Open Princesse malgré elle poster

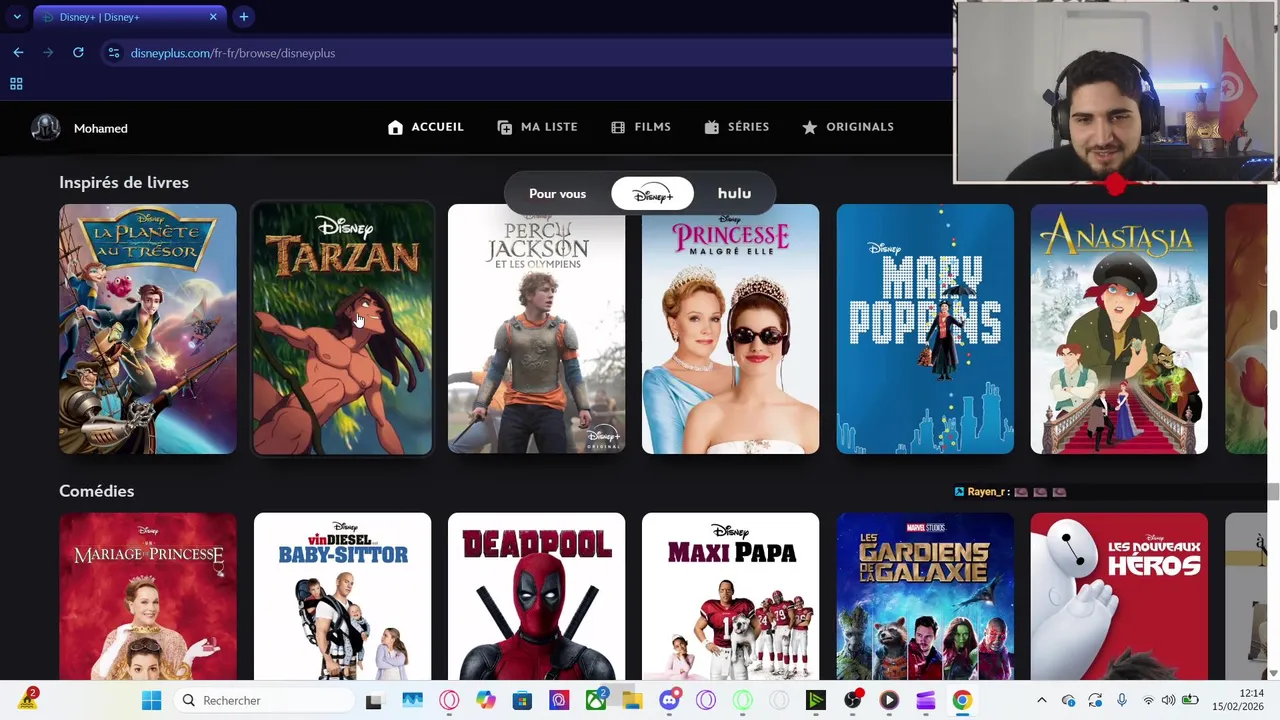(x=730, y=329)
